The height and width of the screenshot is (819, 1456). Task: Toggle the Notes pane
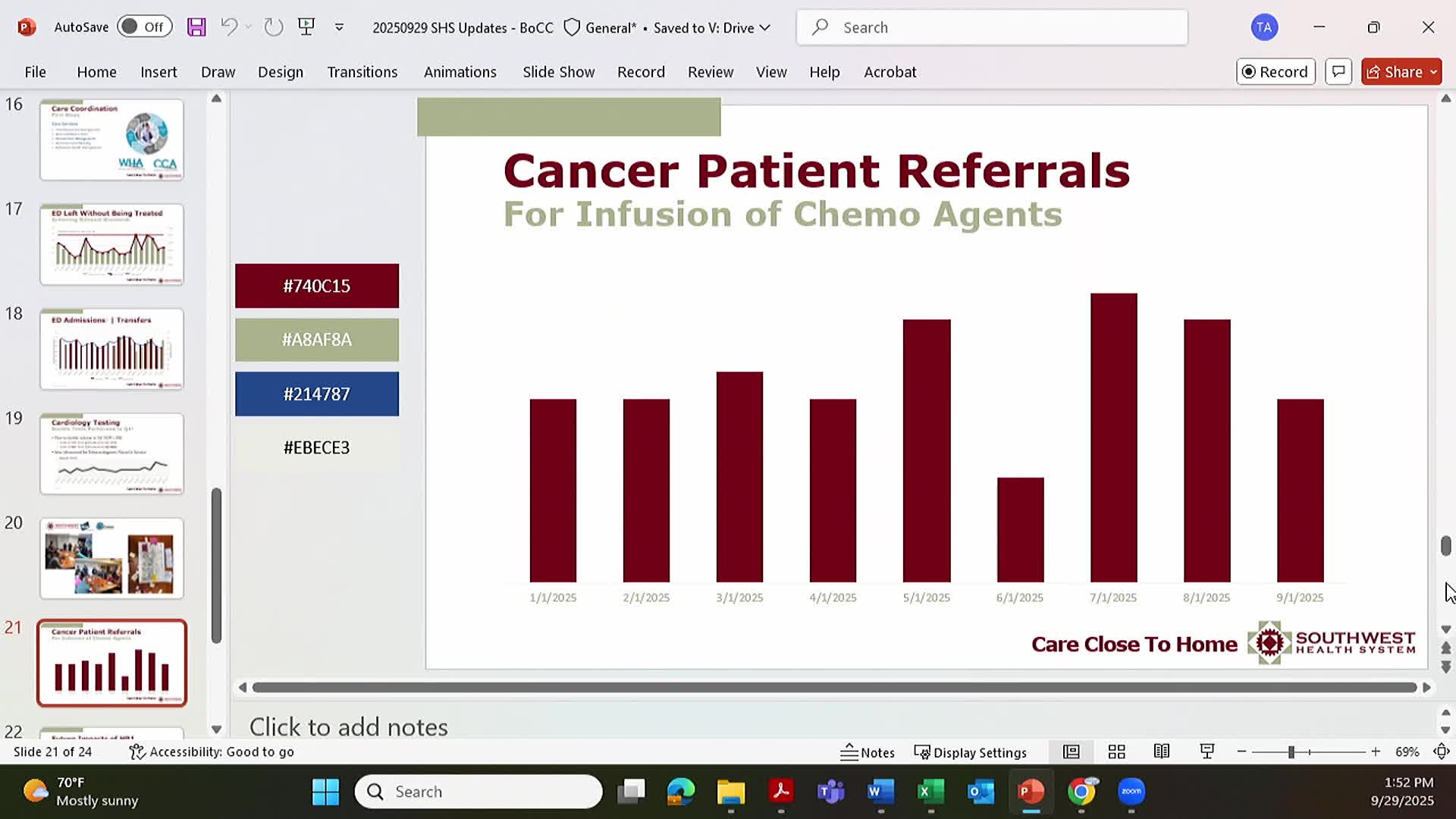[x=868, y=752]
